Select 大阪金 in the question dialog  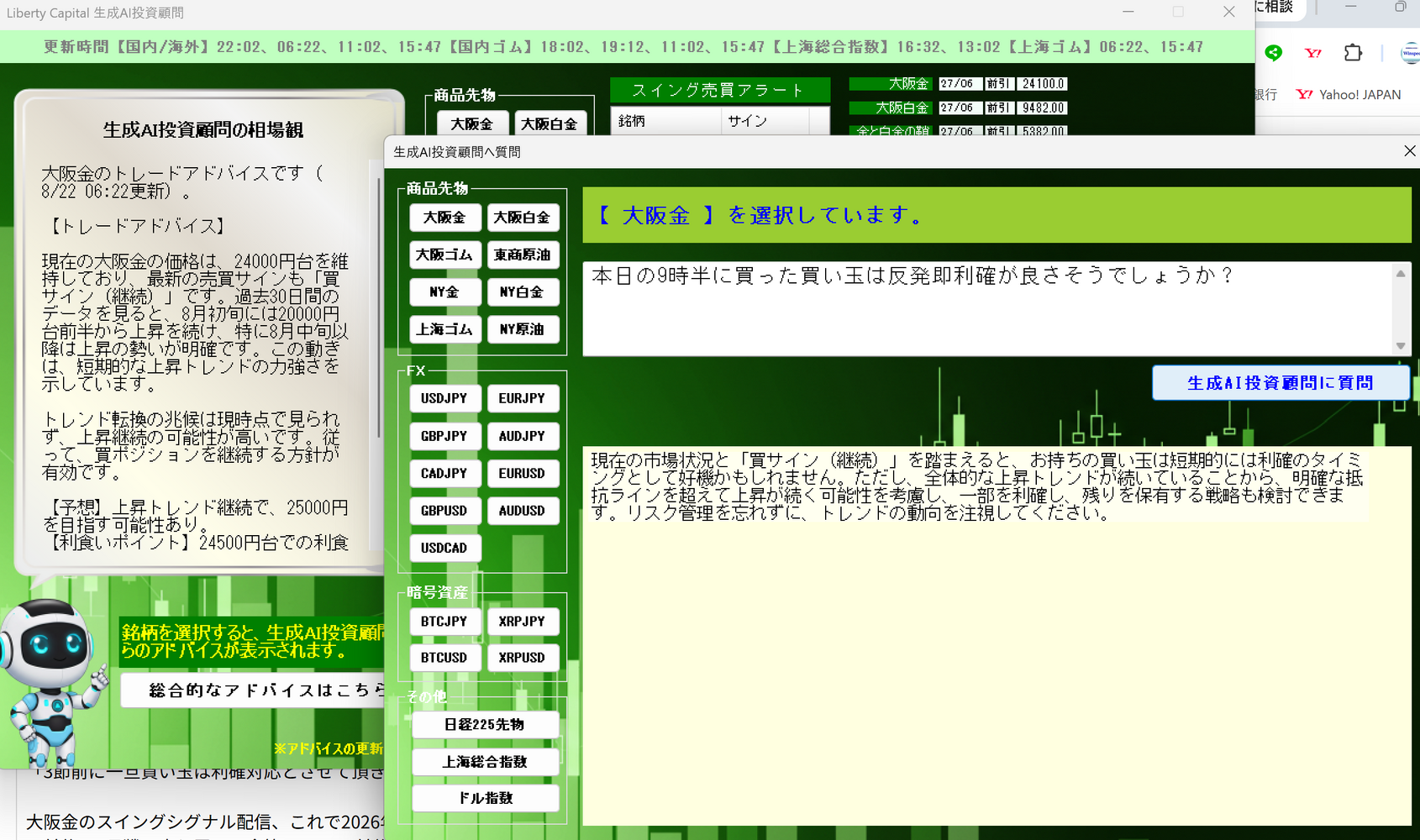click(x=444, y=218)
